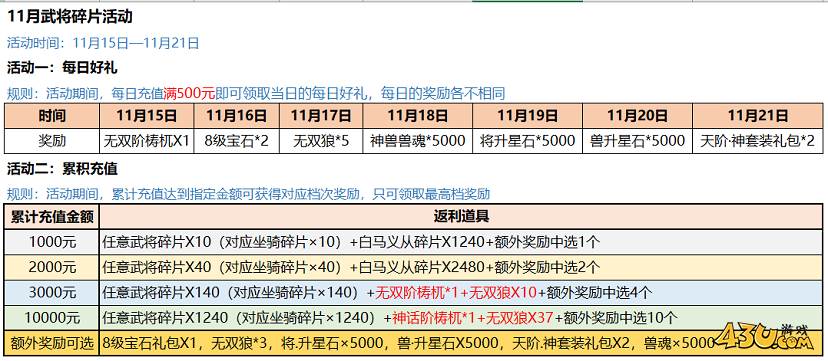The image size is (828, 361).
Task: Click the 10000元 tier cell
Action: point(52,318)
